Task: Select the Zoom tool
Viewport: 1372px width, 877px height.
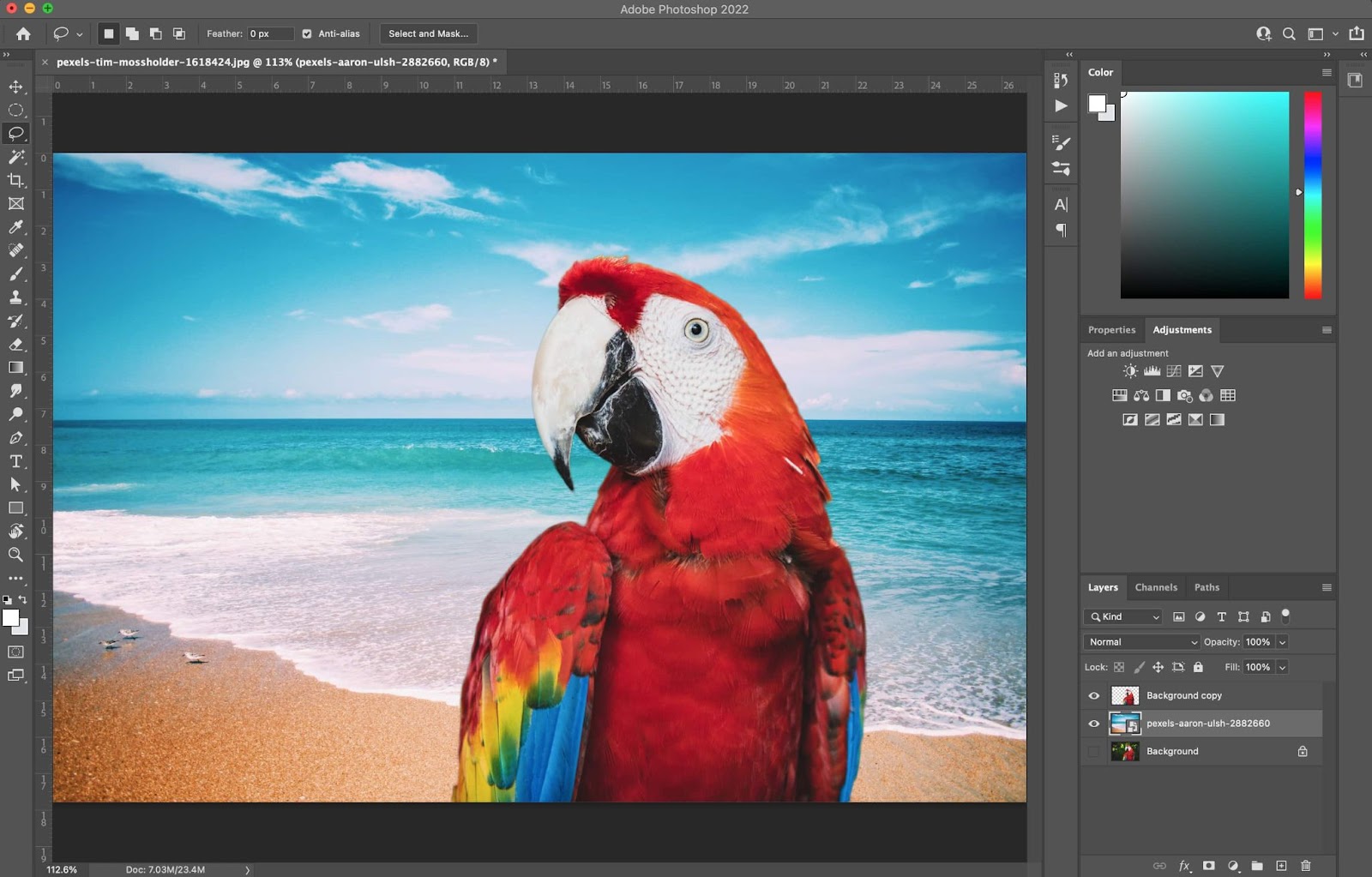Action: click(16, 555)
